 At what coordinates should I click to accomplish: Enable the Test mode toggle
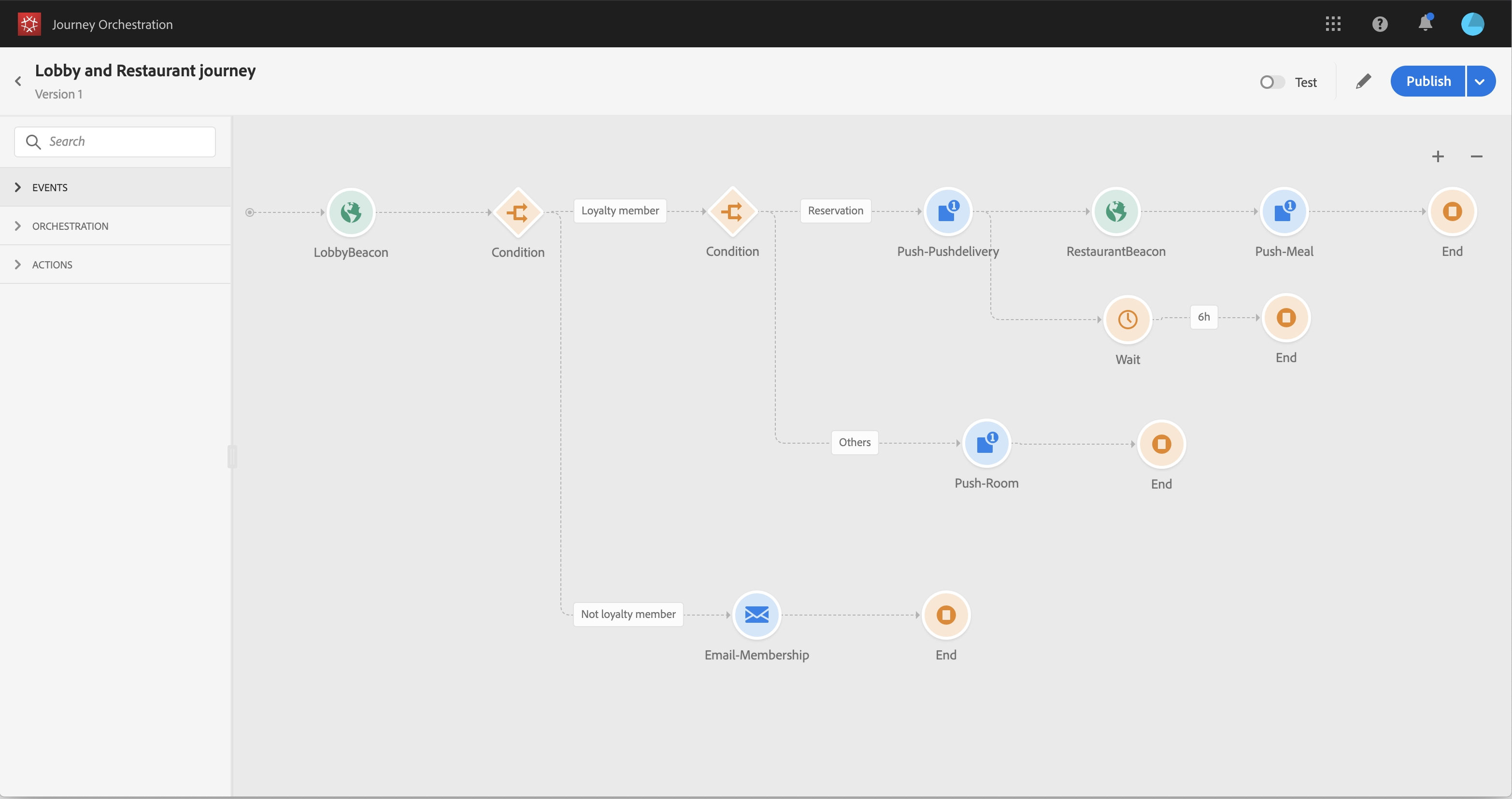(x=1271, y=82)
